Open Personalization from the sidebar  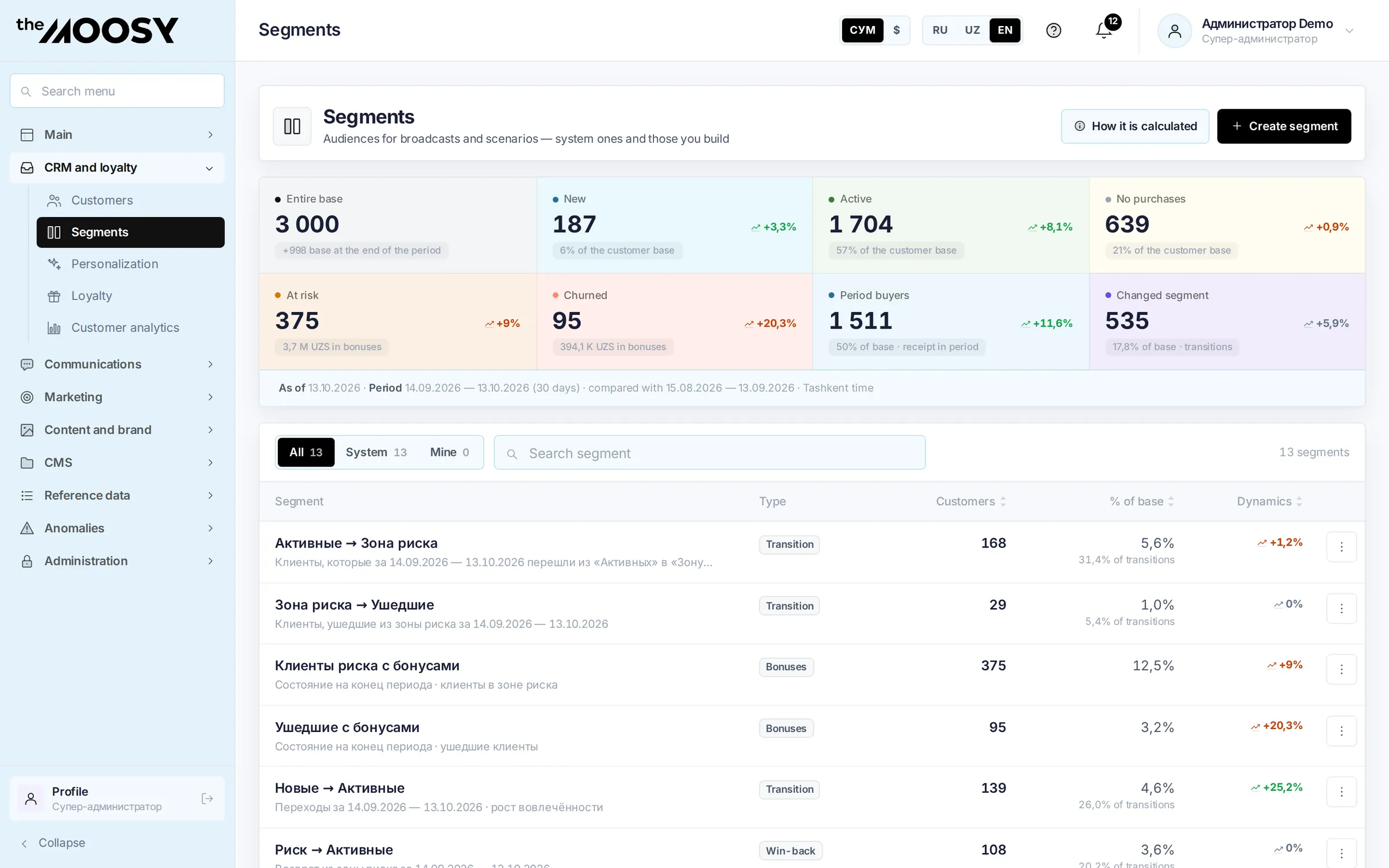[130, 264]
